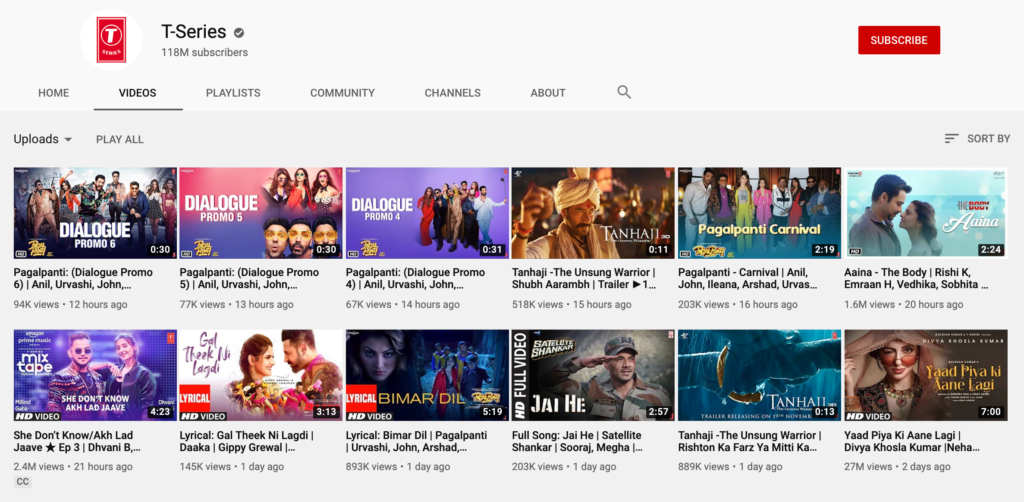Click the 0:11 duration badge
Screen dimensions: 1024x502
[658, 249]
